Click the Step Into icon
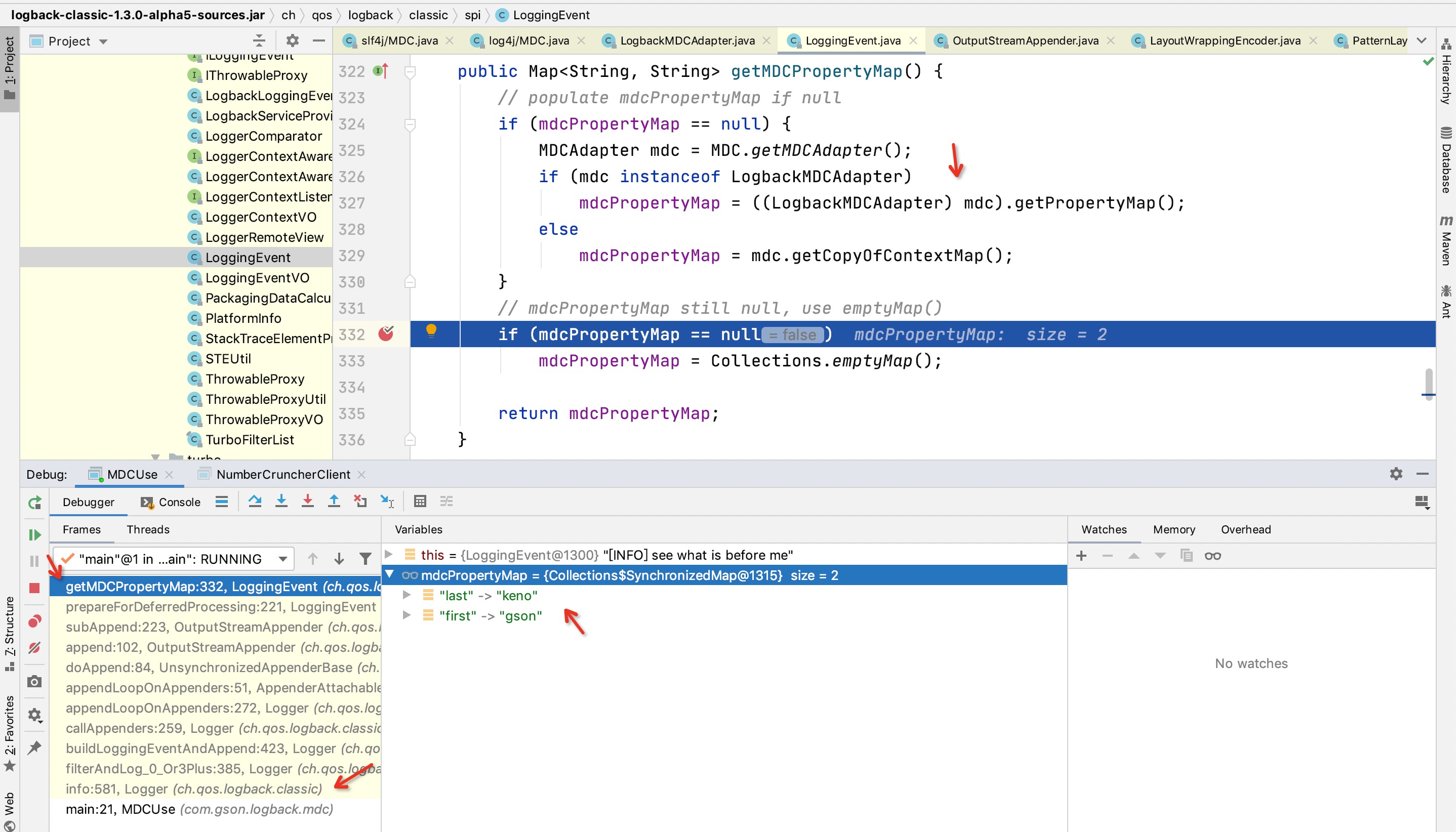The image size is (1456, 832). coord(281,501)
